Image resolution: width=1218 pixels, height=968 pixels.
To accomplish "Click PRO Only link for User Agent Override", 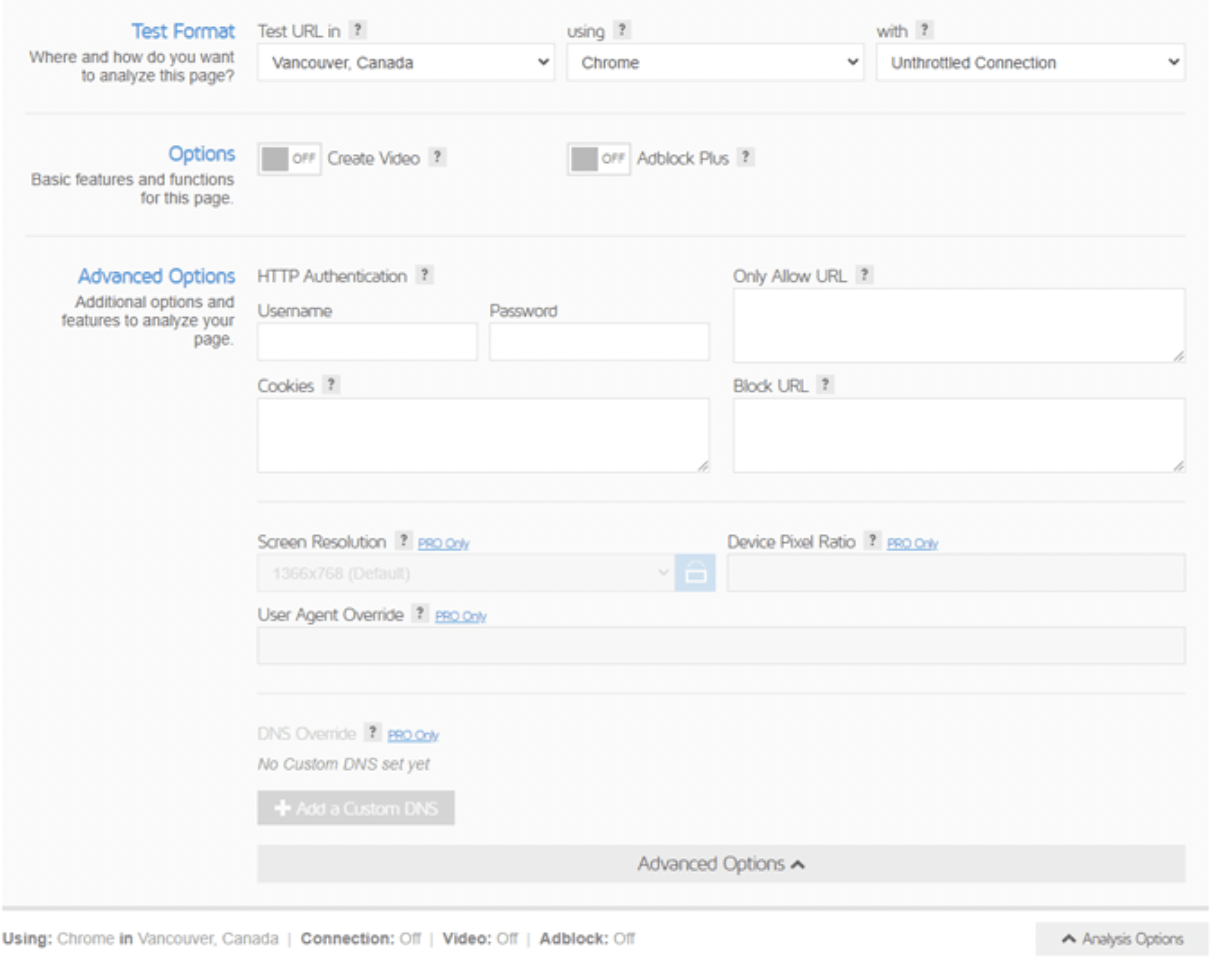I will (461, 616).
